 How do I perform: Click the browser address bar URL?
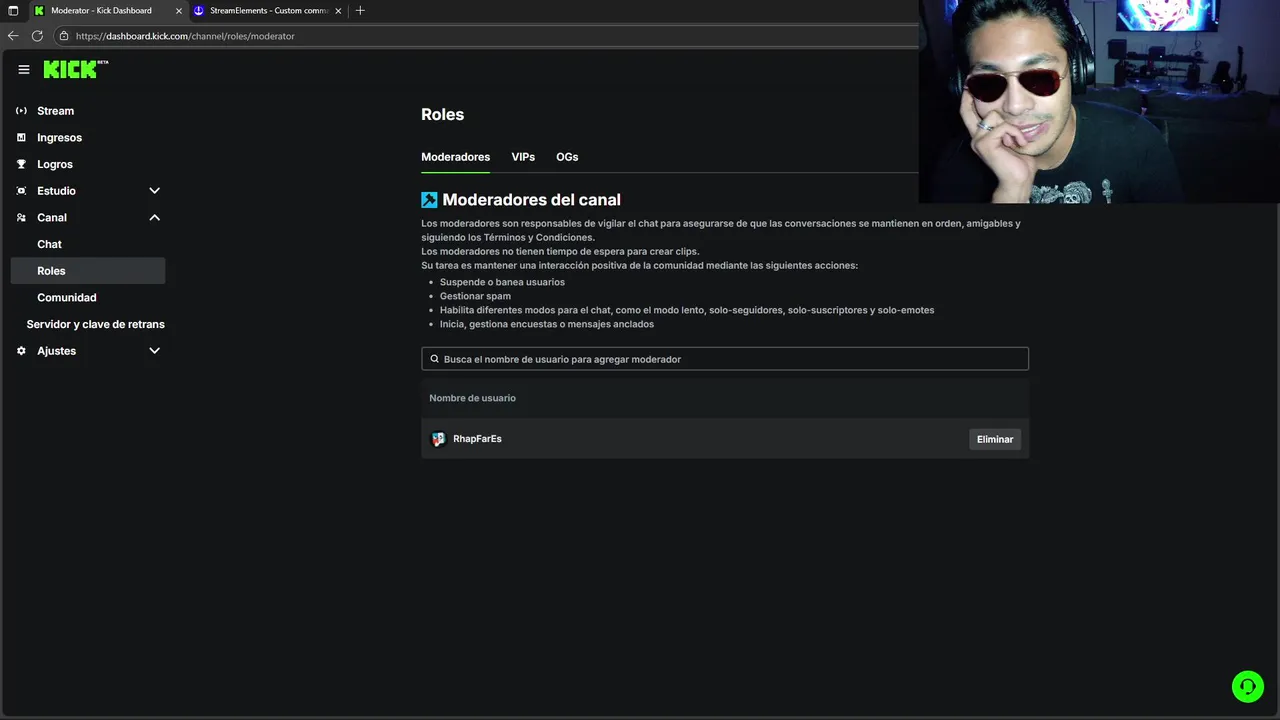tap(185, 36)
